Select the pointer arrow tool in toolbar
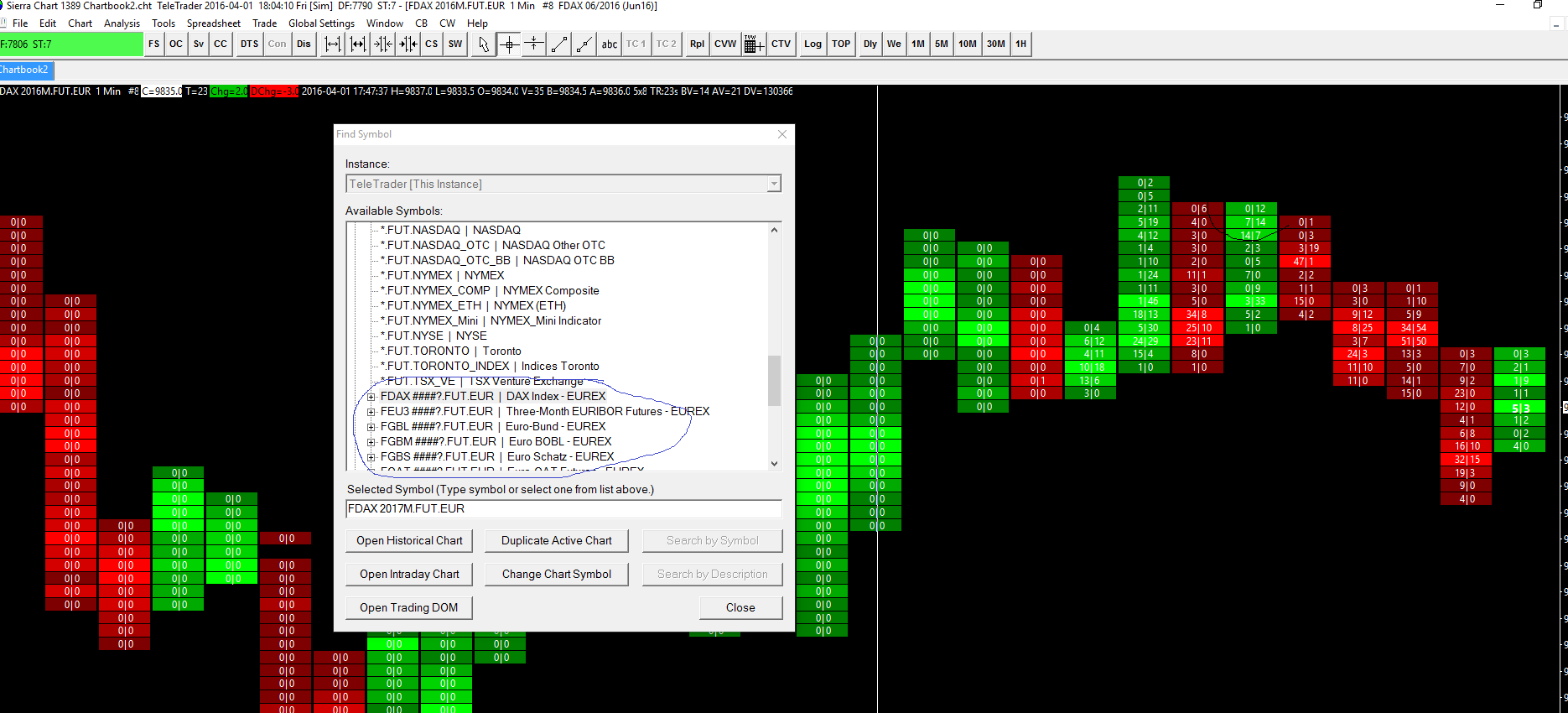This screenshot has height=713, width=1568. (483, 44)
